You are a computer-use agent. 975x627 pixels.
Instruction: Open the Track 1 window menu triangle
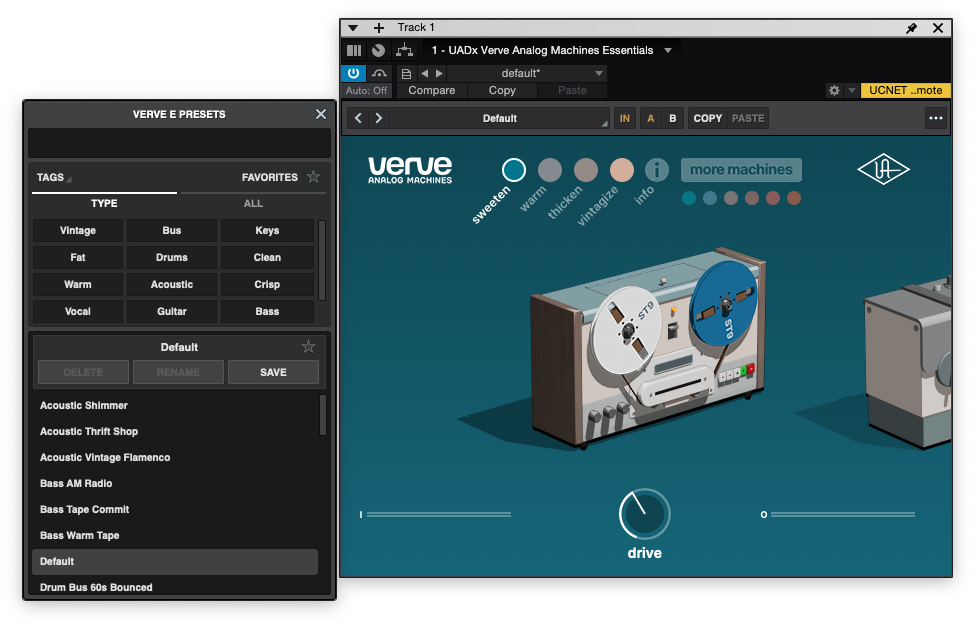pos(353,28)
